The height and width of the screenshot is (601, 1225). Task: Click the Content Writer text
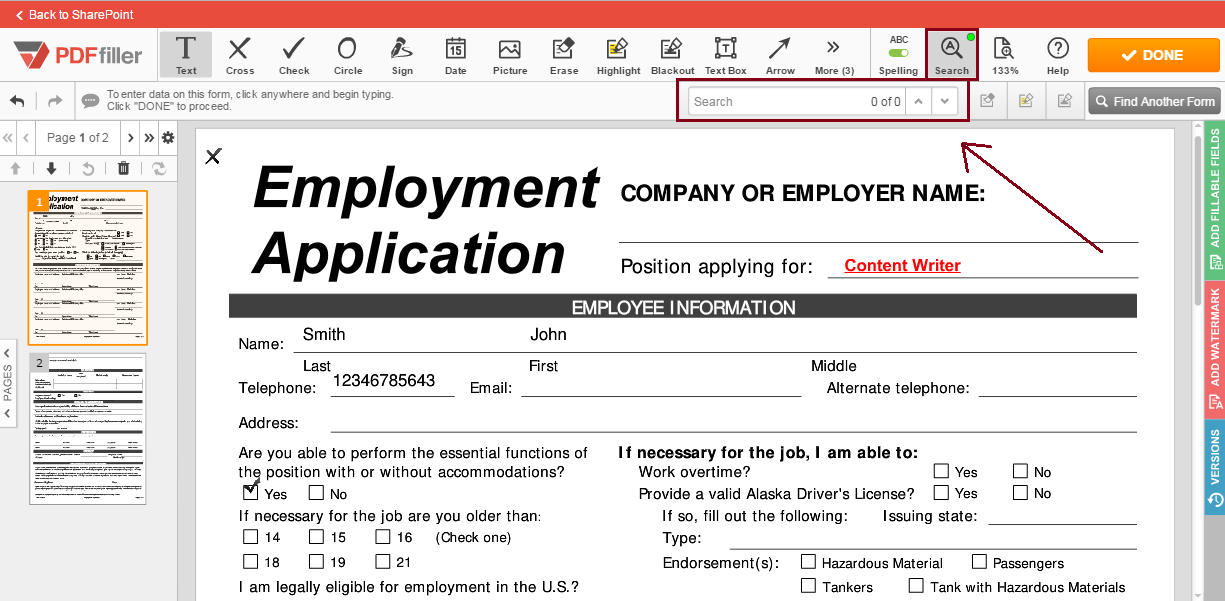[x=902, y=265]
